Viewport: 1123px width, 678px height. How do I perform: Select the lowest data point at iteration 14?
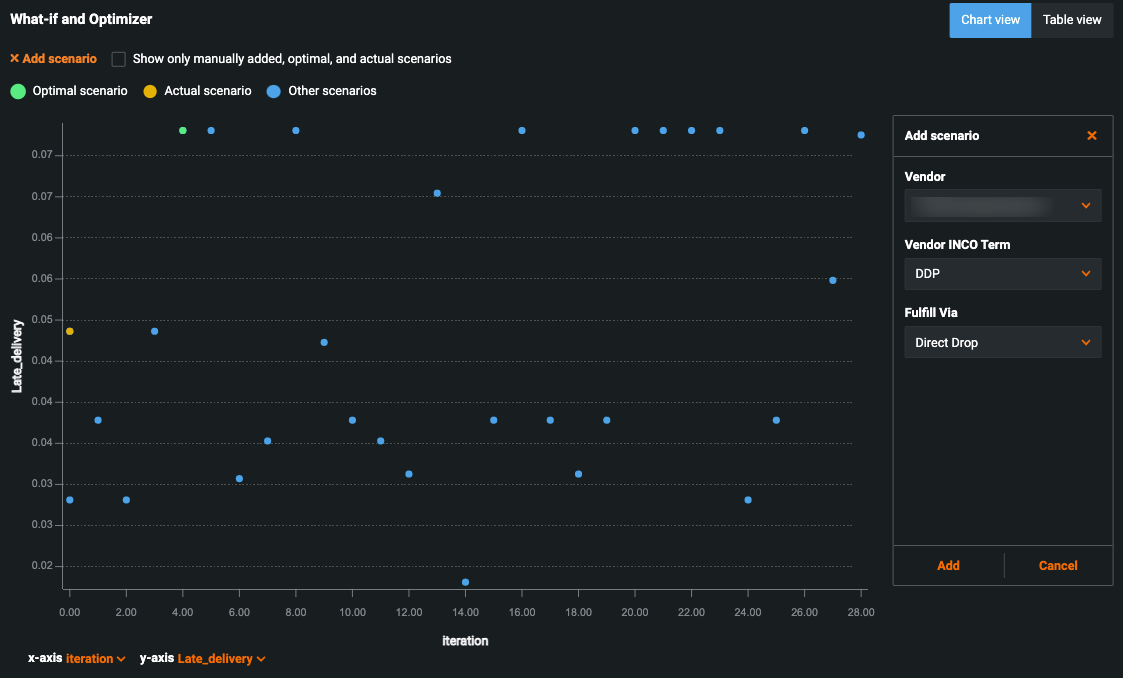tap(465, 582)
